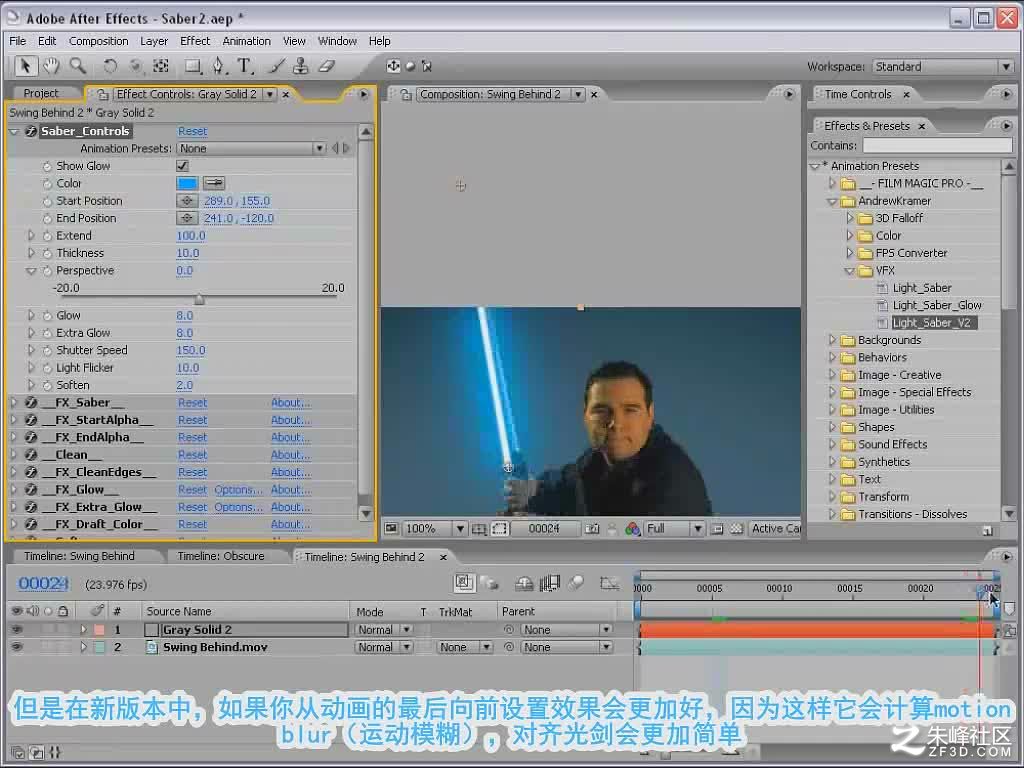Viewport: 1024px width, 768px height.
Task: Open the Composition menu
Action: coord(99,41)
